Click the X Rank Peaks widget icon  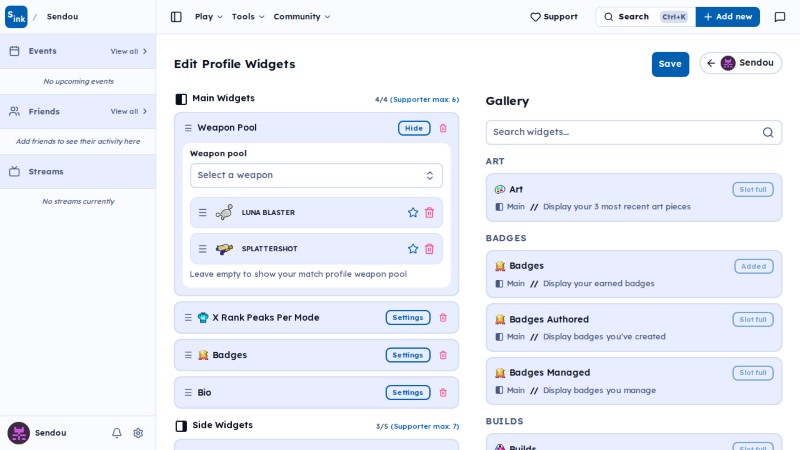tap(203, 318)
